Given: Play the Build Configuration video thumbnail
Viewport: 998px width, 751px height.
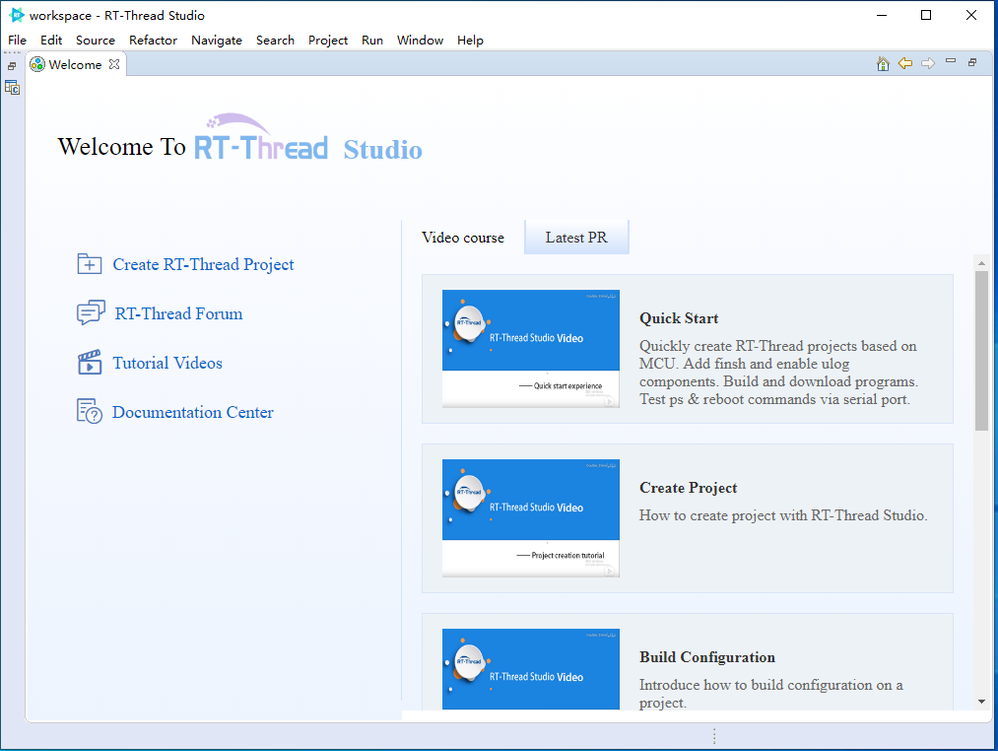Looking at the screenshot, I should (x=531, y=669).
